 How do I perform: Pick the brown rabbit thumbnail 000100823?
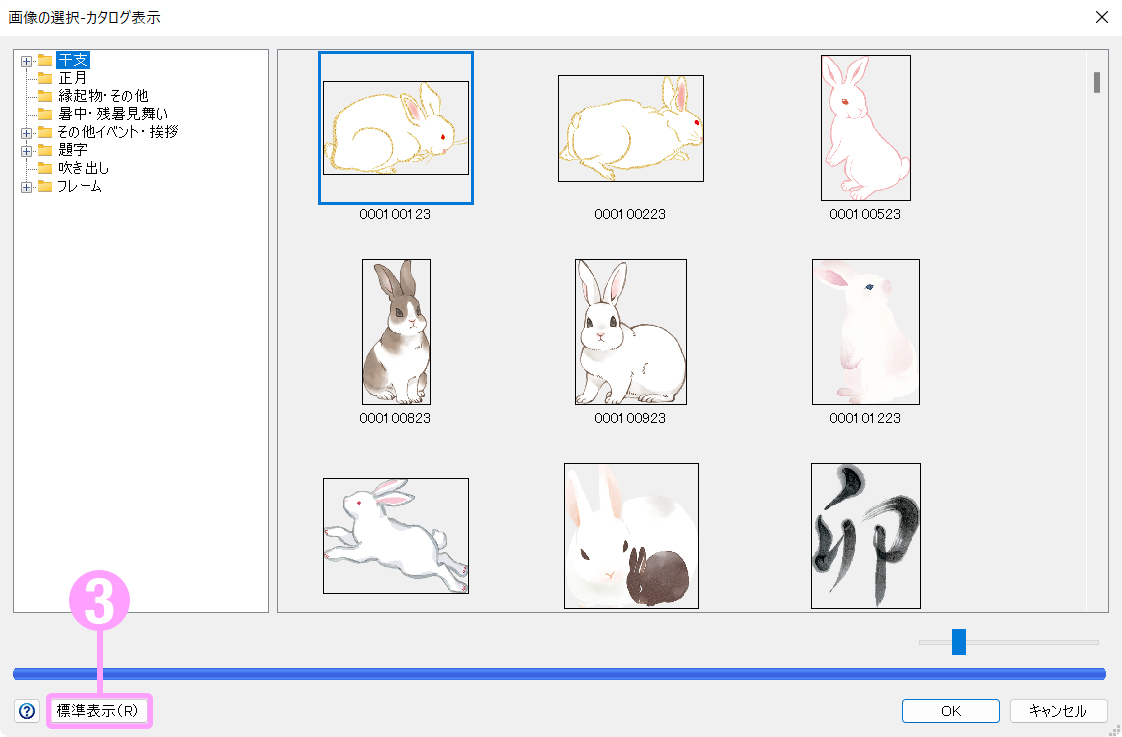tap(396, 332)
